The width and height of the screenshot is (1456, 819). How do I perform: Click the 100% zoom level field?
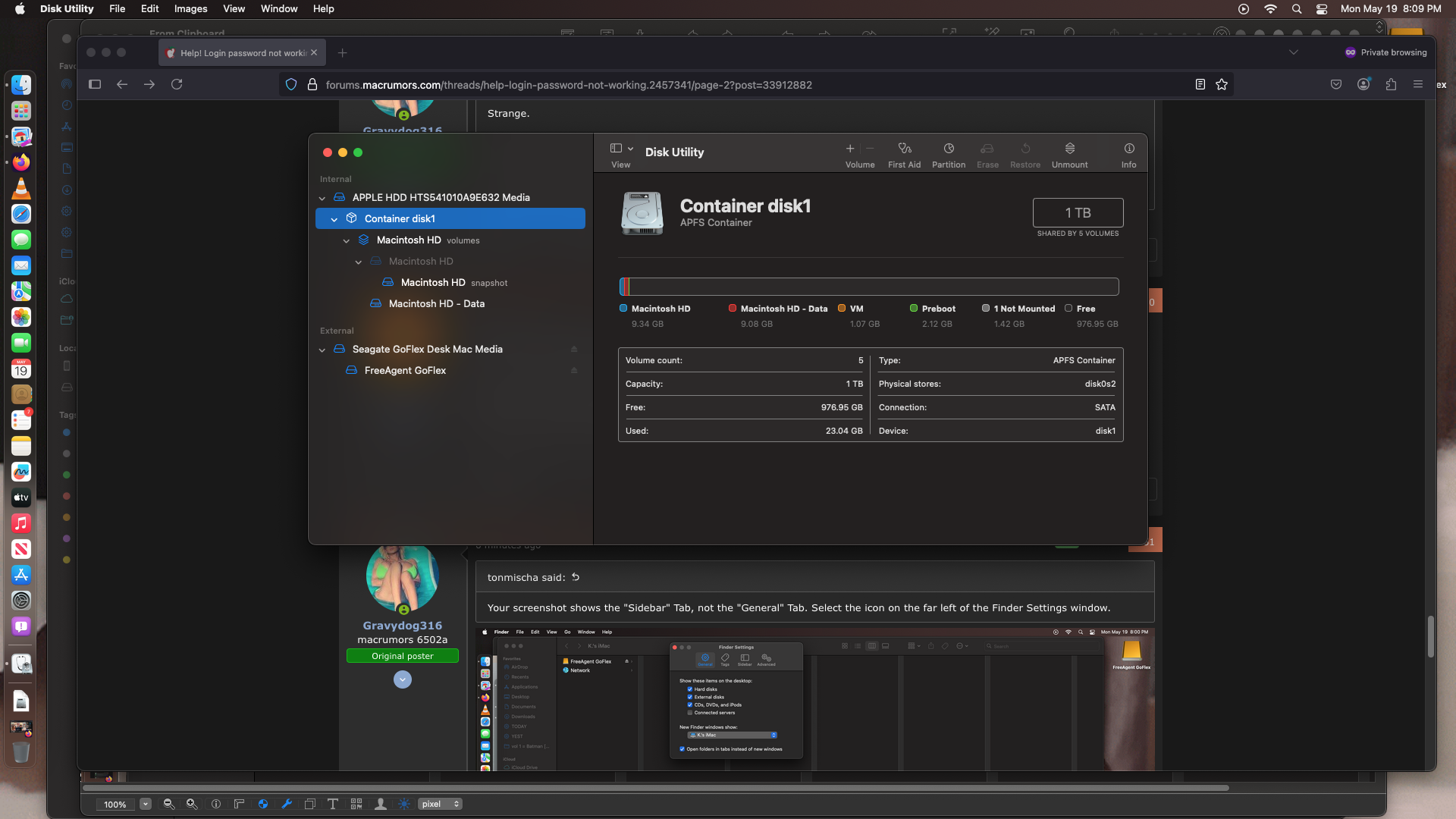click(x=115, y=805)
